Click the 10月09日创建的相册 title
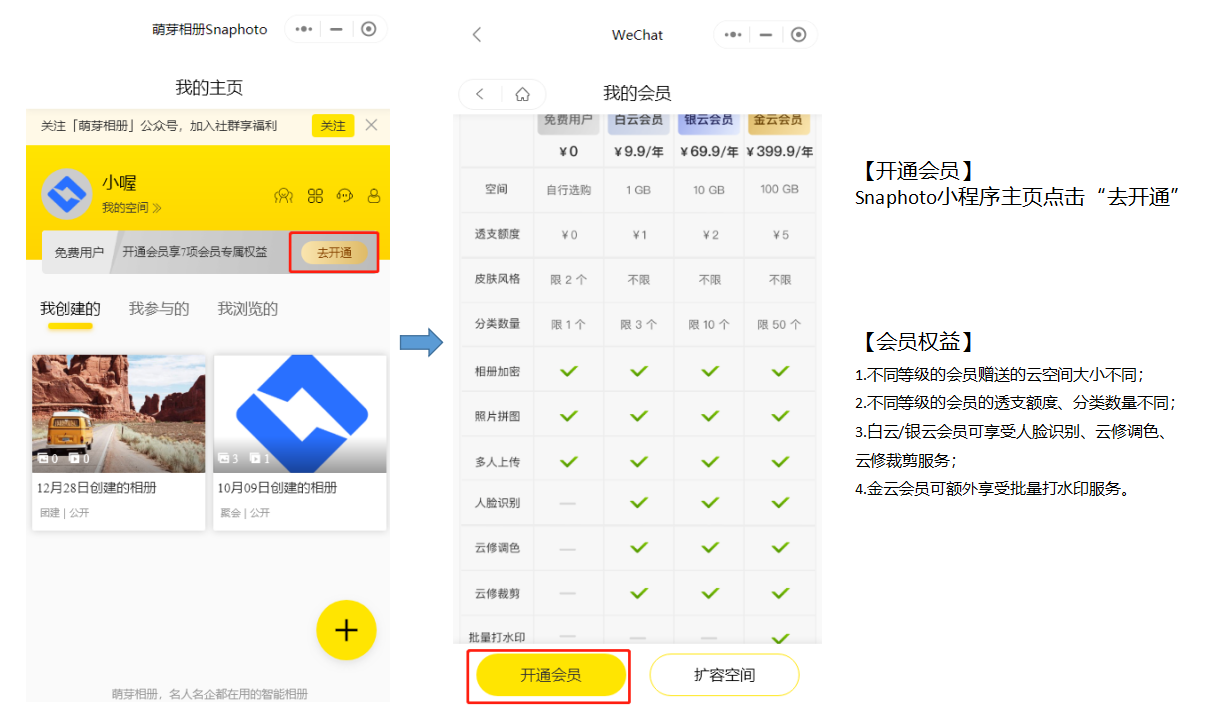The width and height of the screenshot is (1212, 715). [x=277, y=488]
